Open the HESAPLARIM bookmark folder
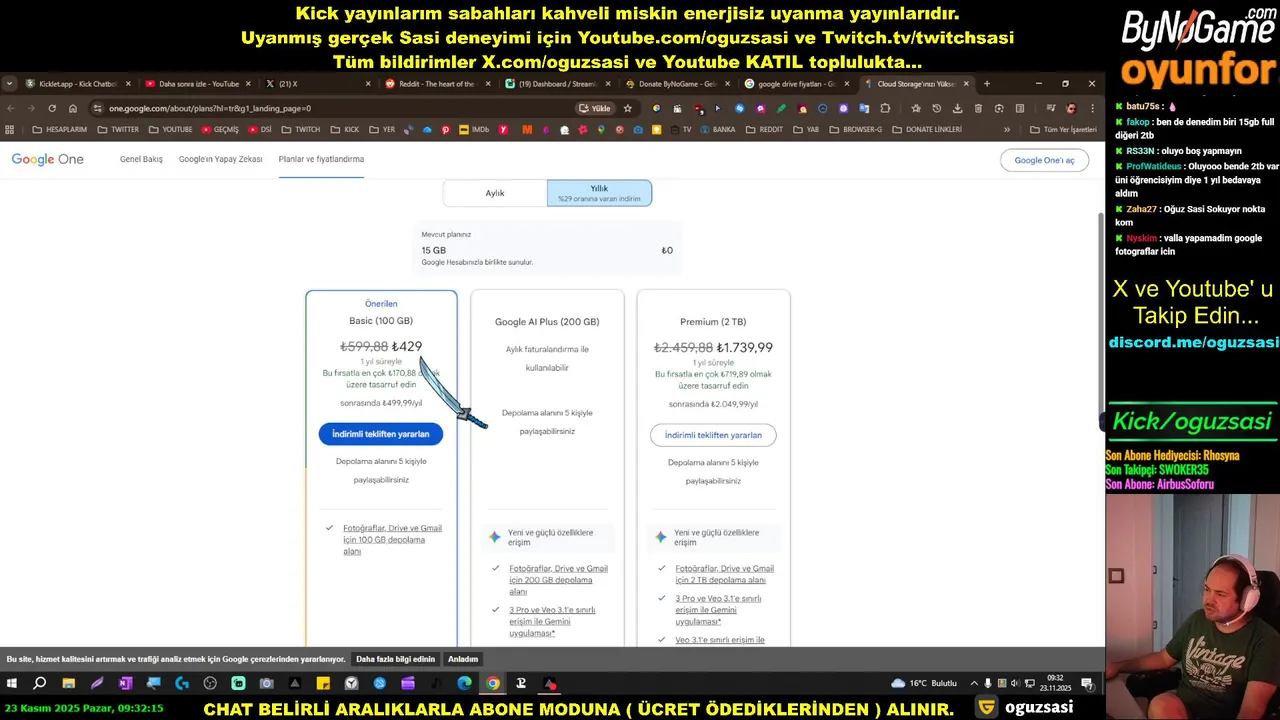This screenshot has width=1280, height=720. (x=60, y=129)
